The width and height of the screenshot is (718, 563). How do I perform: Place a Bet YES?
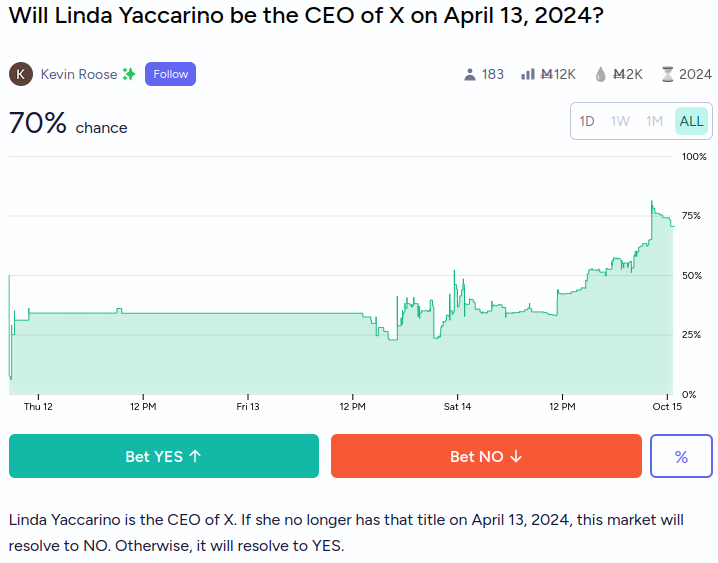164,456
